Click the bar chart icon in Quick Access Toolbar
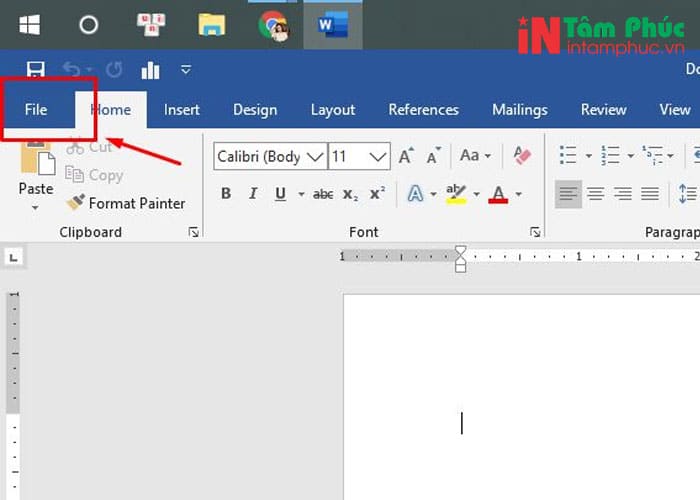The width and height of the screenshot is (700, 500). (150, 70)
